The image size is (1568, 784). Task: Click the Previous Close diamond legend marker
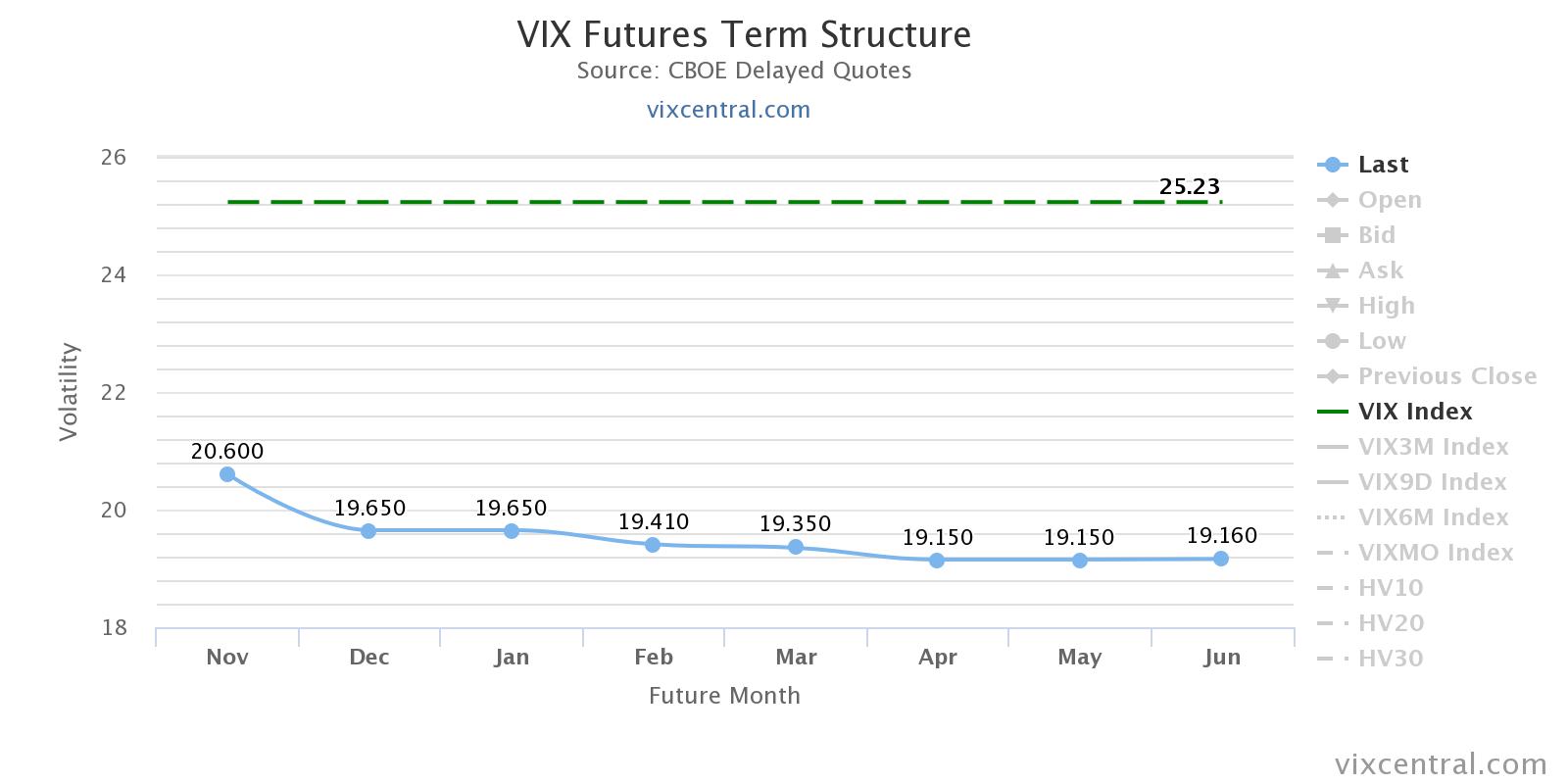point(1332,376)
